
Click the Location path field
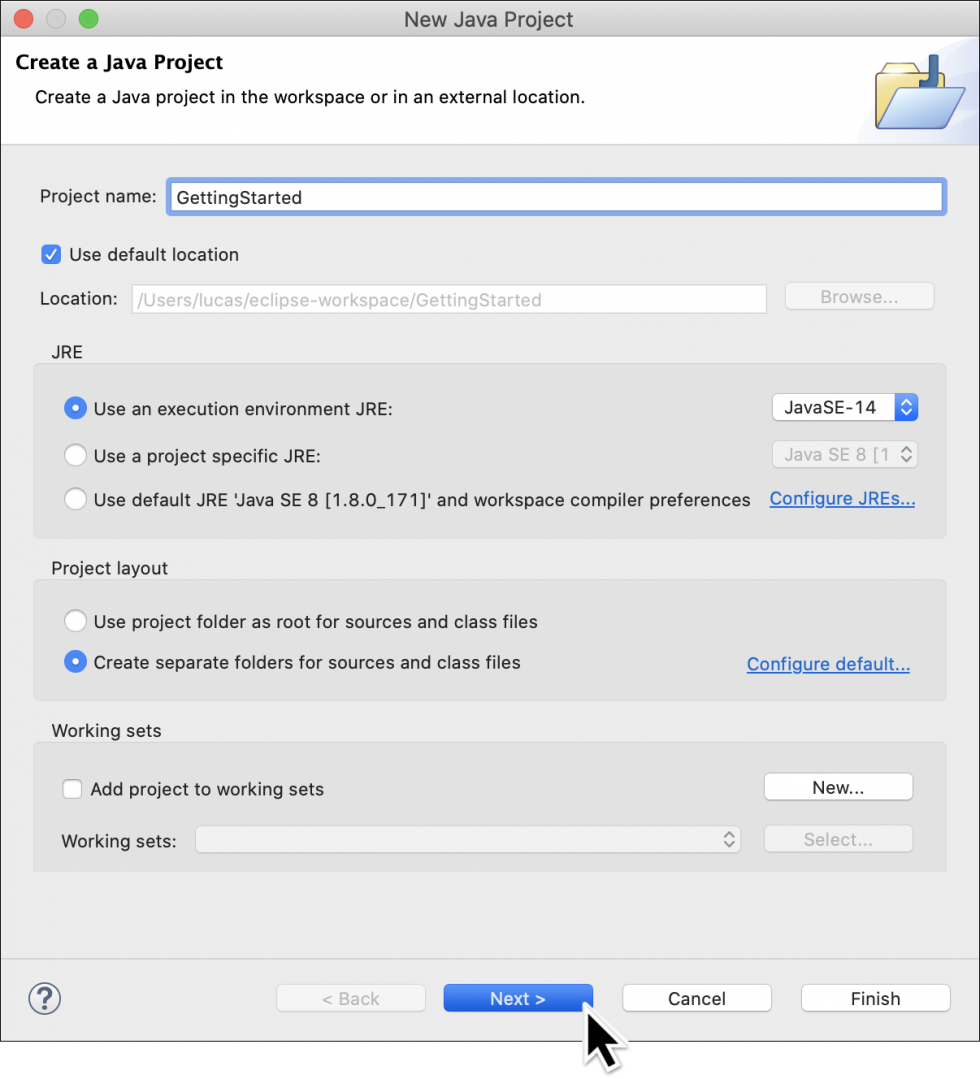[x=448, y=299]
